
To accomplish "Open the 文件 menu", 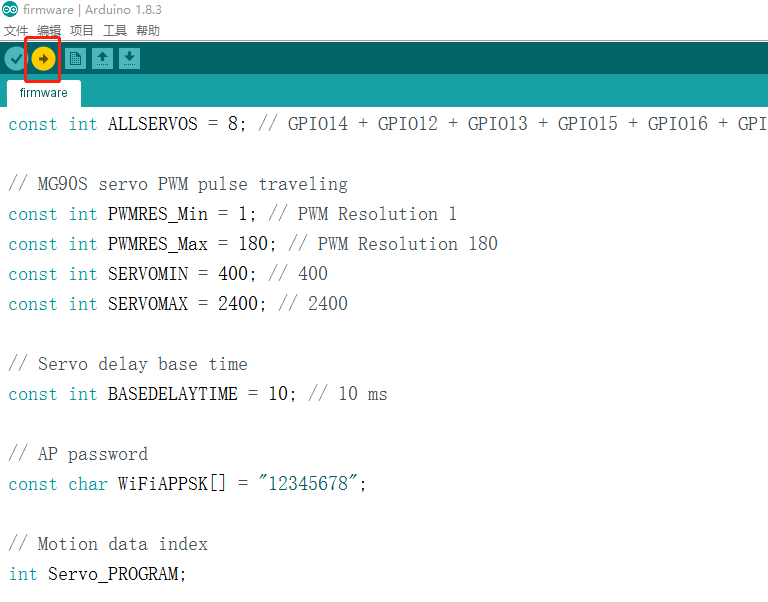I will click(x=16, y=31).
